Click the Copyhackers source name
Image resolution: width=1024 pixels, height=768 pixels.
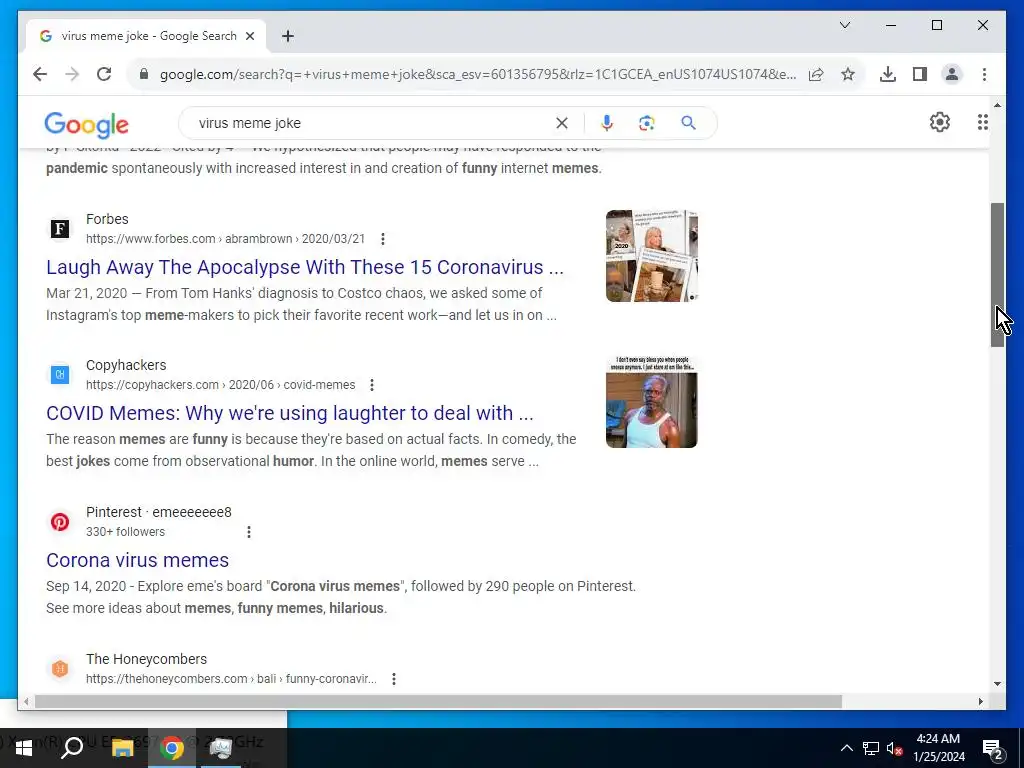126,366
